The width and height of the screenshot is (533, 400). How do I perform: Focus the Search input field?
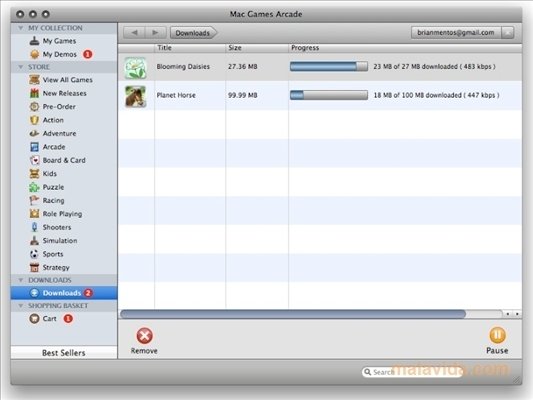413,372
